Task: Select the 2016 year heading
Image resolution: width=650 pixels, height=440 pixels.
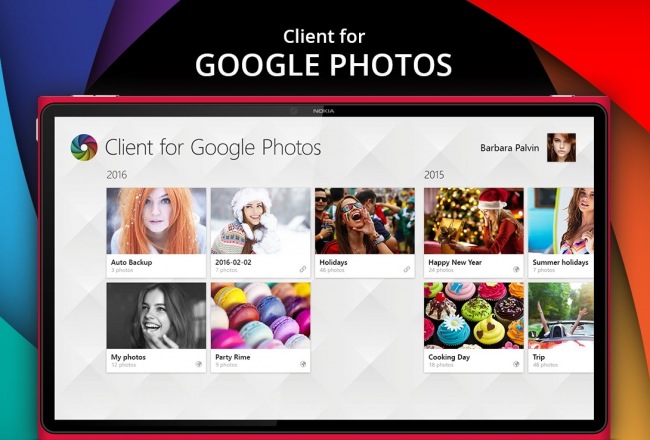Action: tap(116, 175)
